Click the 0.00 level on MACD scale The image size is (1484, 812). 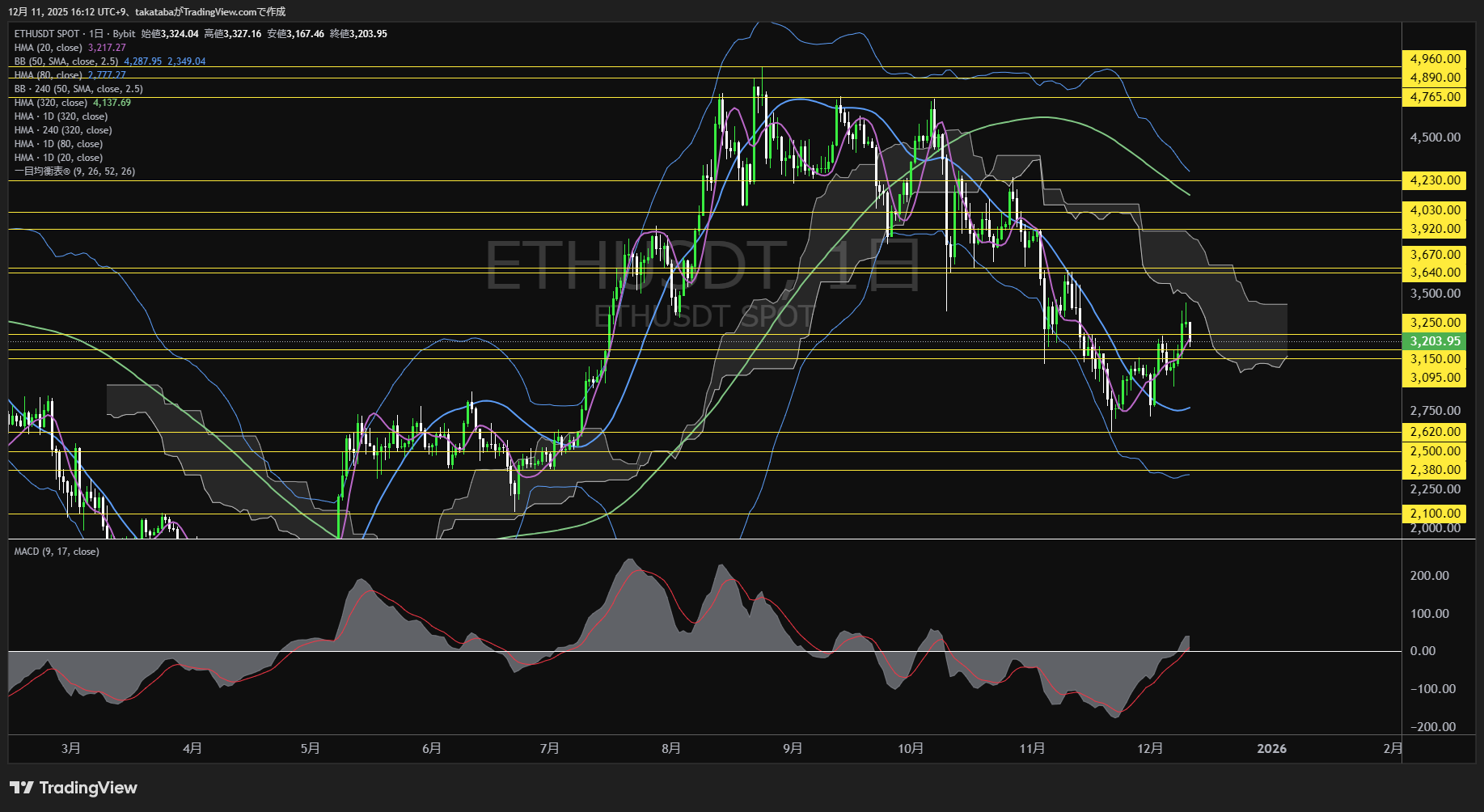coord(1423,651)
